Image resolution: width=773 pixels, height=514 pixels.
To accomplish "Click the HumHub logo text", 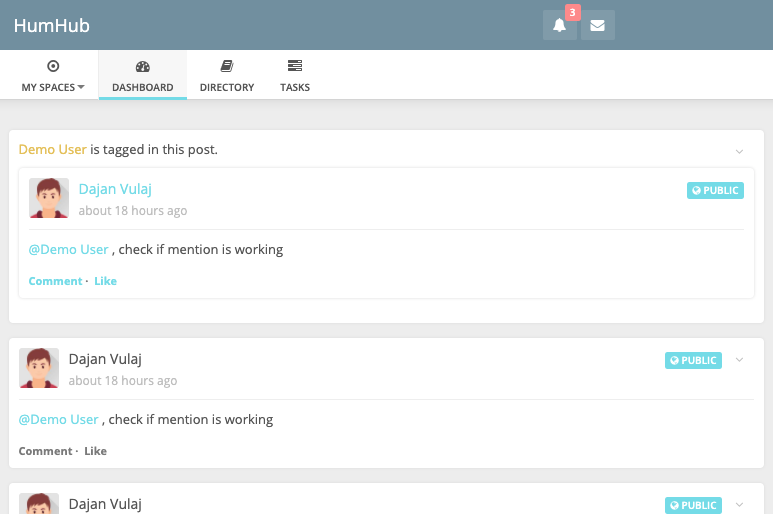I will pyautogui.click(x=52, y=26).
